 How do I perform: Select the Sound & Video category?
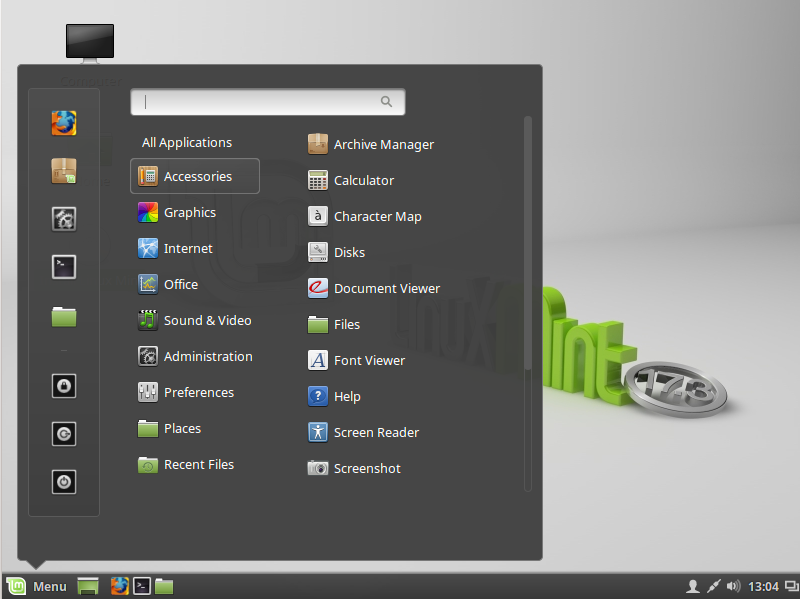[195, 320]
